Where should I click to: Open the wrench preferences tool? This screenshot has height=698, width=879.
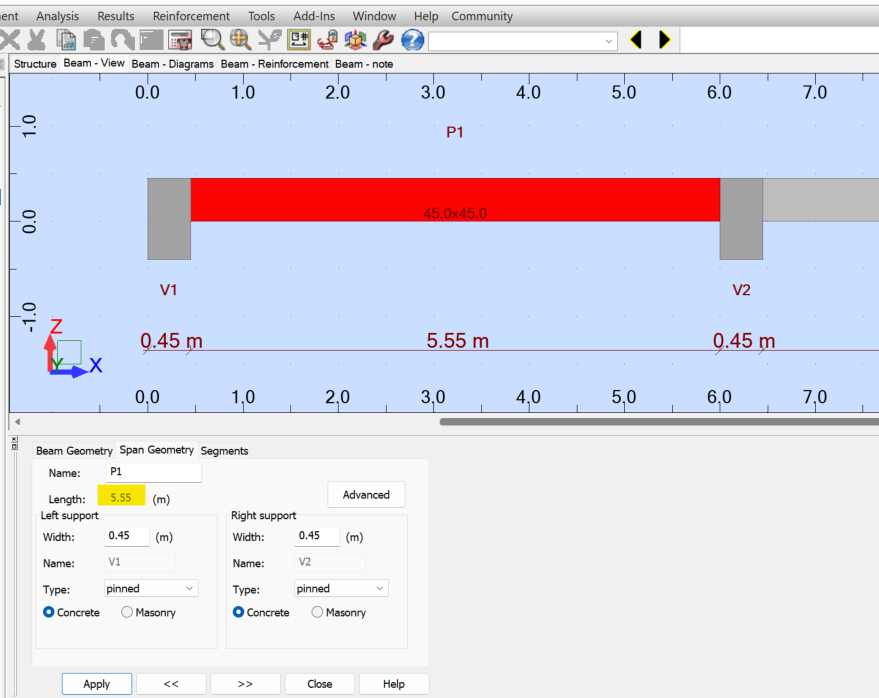(383, 40)
